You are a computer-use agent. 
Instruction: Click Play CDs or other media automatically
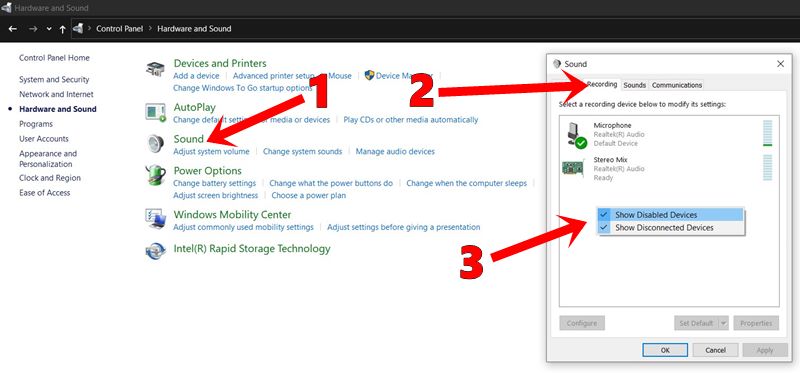411,120
